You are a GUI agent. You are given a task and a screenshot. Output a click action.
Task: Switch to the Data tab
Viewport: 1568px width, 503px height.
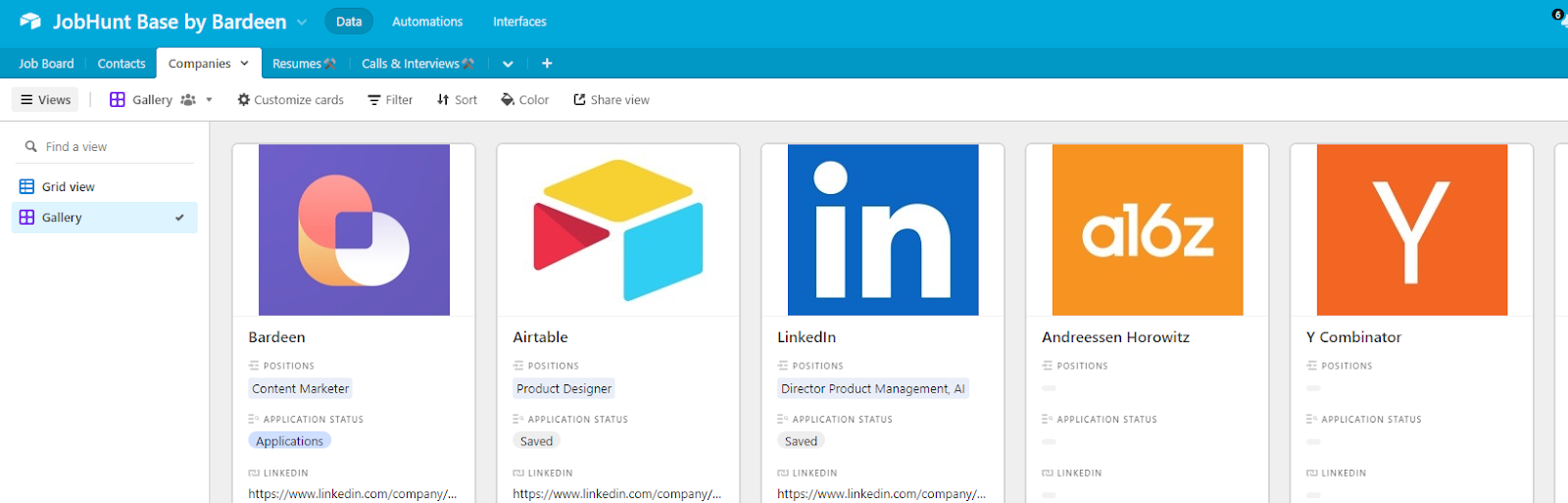point(349,22)
